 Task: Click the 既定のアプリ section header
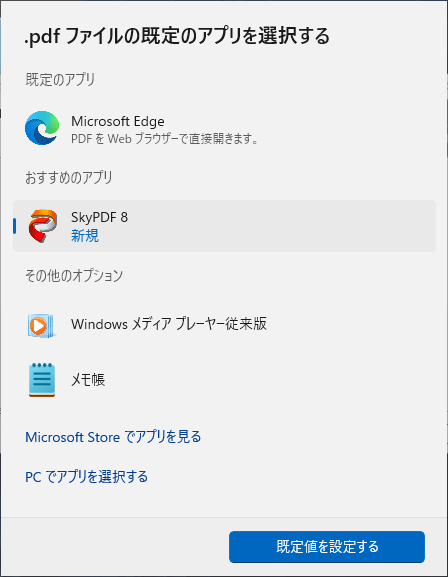tap(60, 79)
